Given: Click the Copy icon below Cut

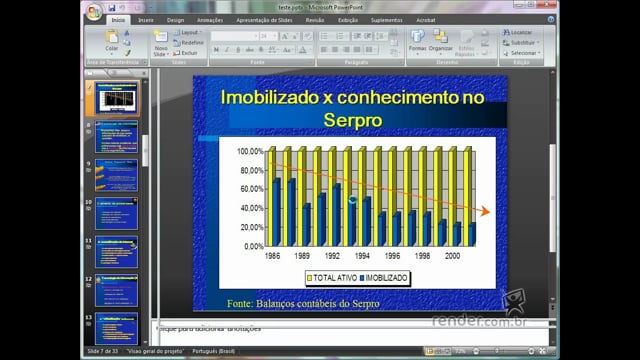Looking at the screenshot, I should point(127,43).
